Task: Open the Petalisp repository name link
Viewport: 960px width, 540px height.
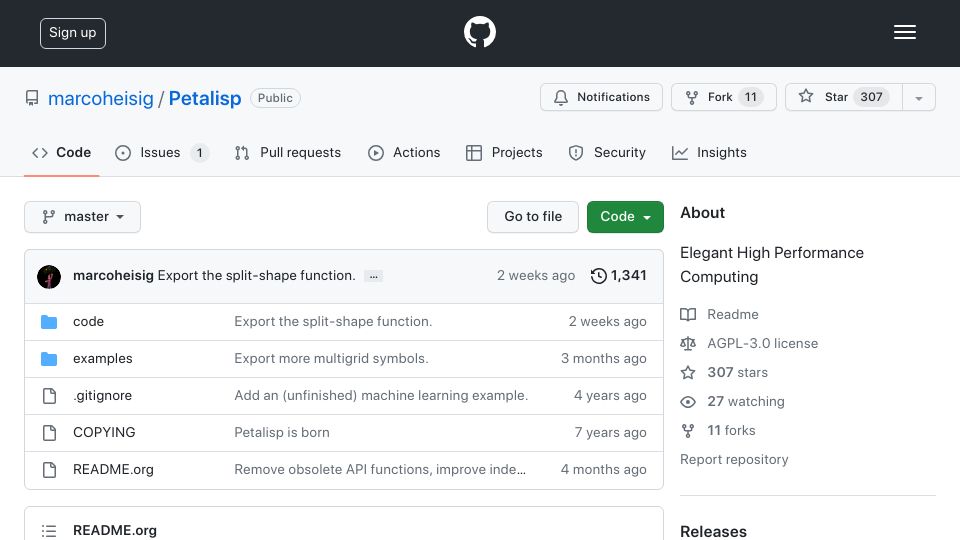Action: 204,98
